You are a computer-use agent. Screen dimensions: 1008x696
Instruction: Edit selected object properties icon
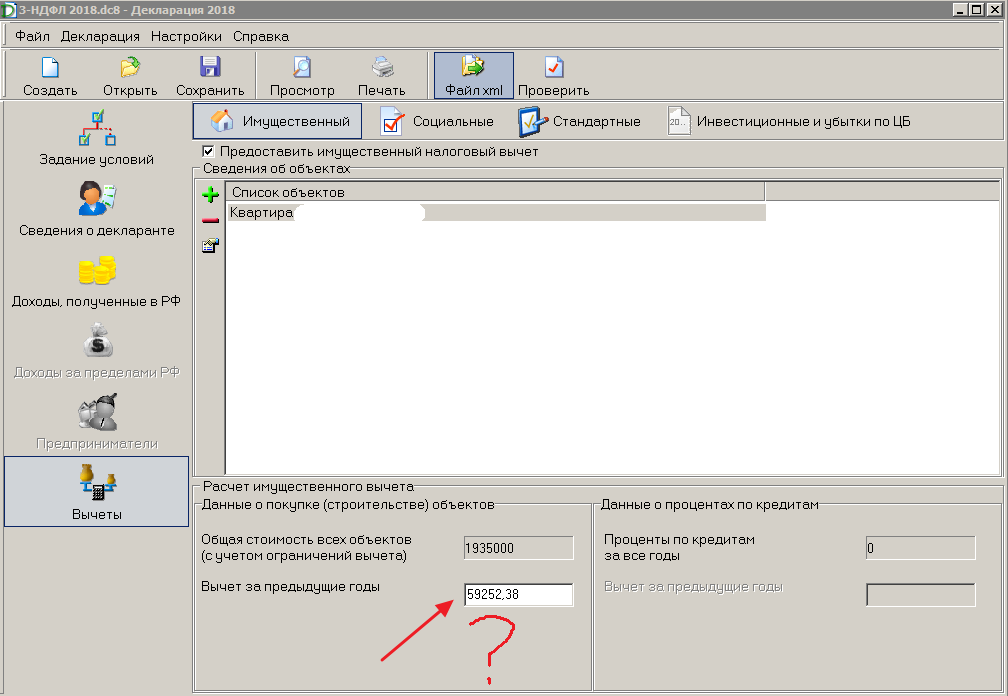click(210, 245)
